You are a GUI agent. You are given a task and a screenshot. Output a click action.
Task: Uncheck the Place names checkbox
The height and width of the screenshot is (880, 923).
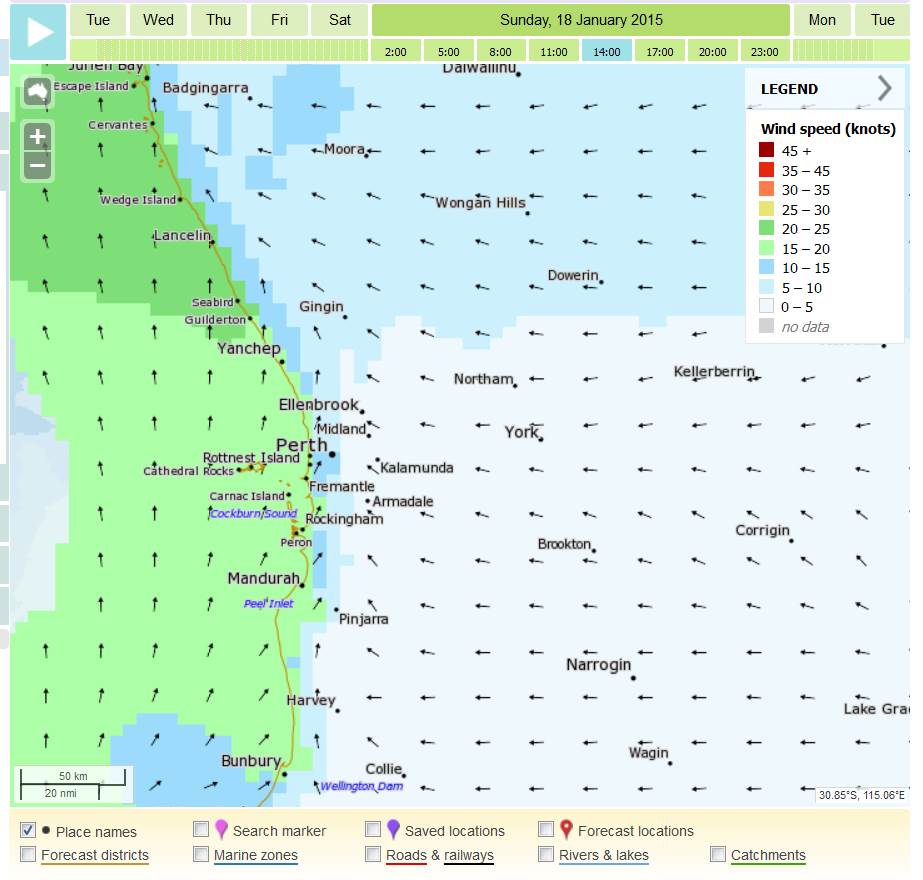28,830
